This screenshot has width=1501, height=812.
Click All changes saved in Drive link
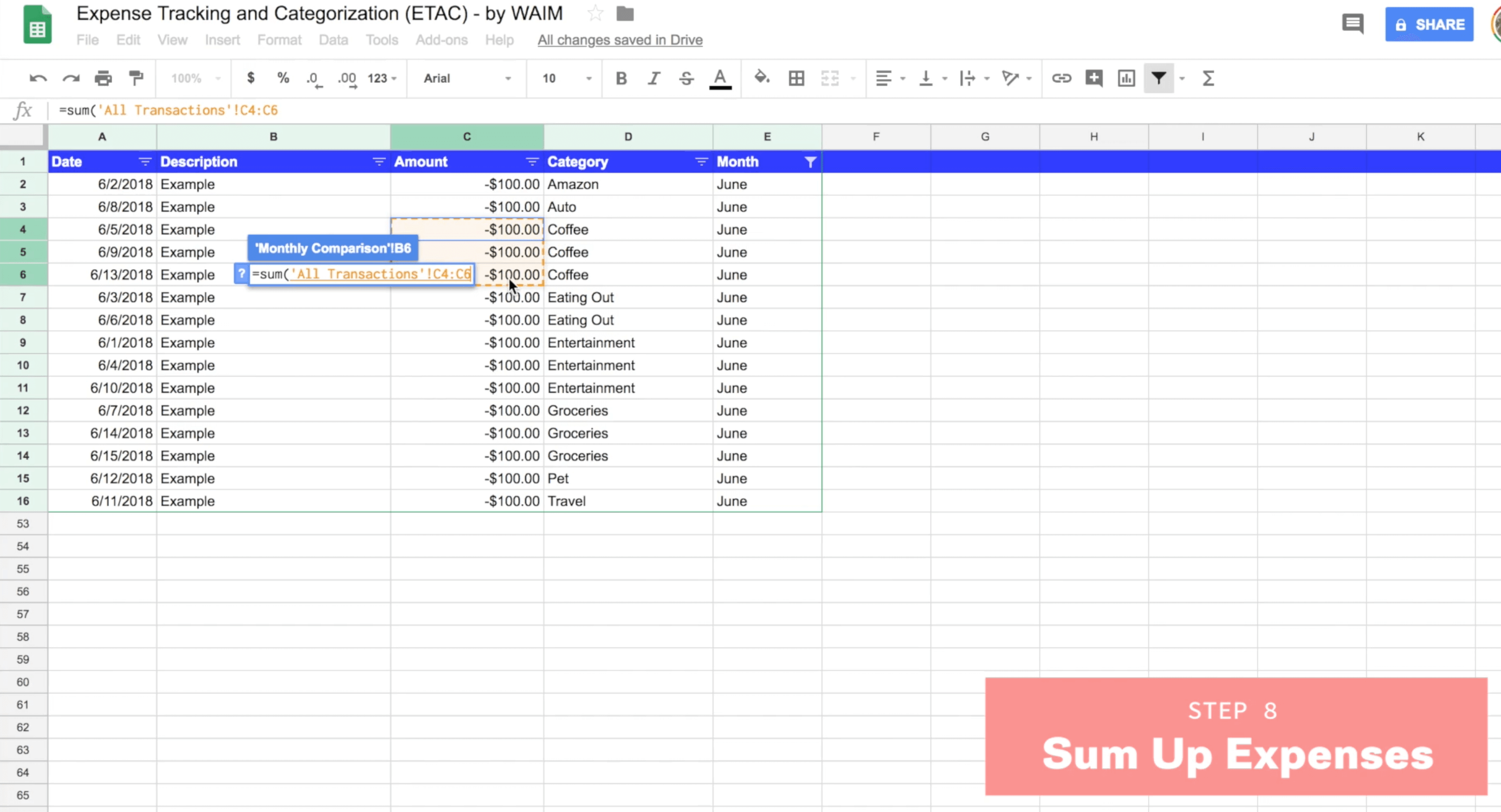pyautogui.click(x=619, y=40)
